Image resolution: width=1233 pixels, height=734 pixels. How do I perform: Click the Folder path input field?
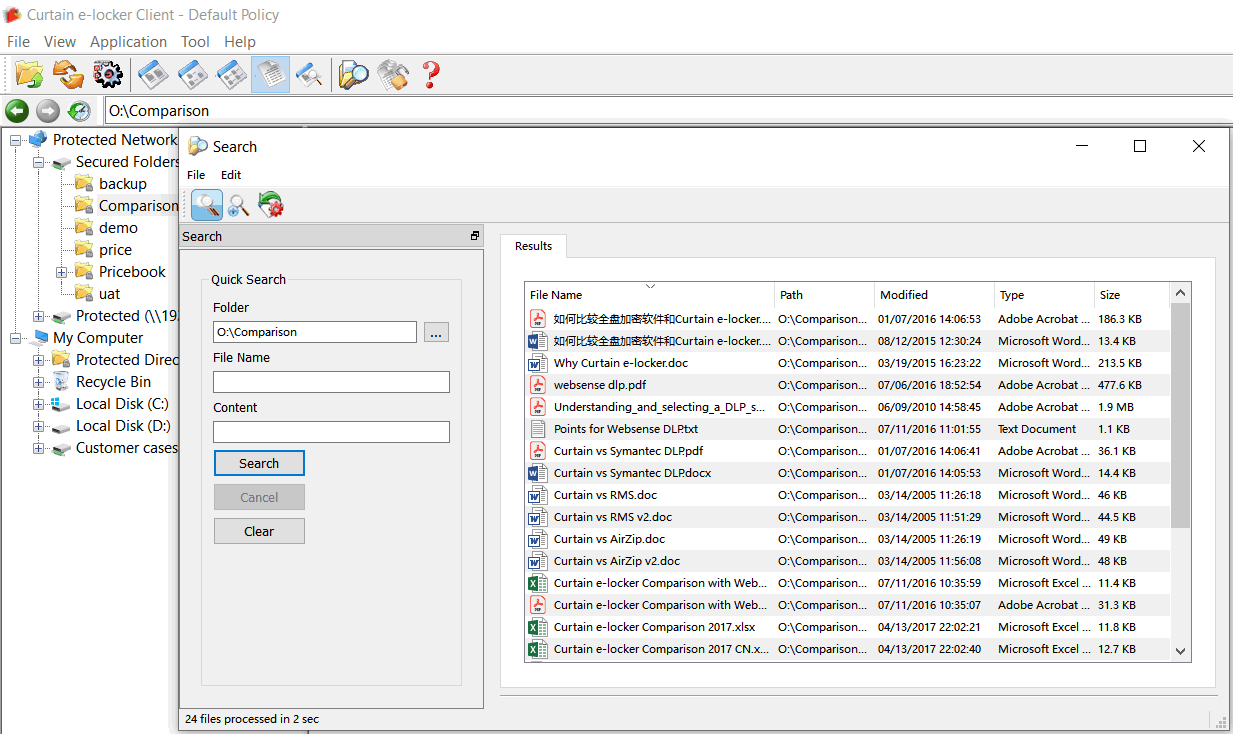pyautogui.click(x=315, y=332)
